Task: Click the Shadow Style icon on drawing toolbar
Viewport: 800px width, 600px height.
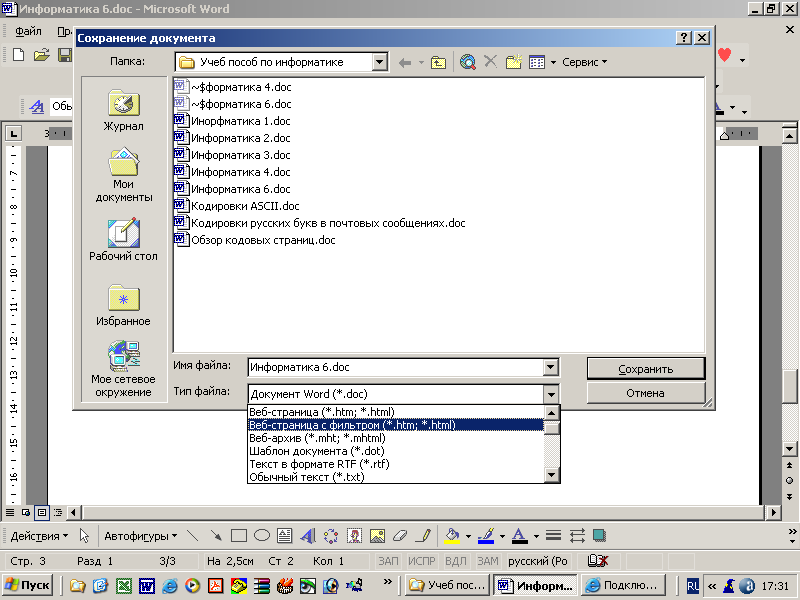Action: (x=599, y=535)
